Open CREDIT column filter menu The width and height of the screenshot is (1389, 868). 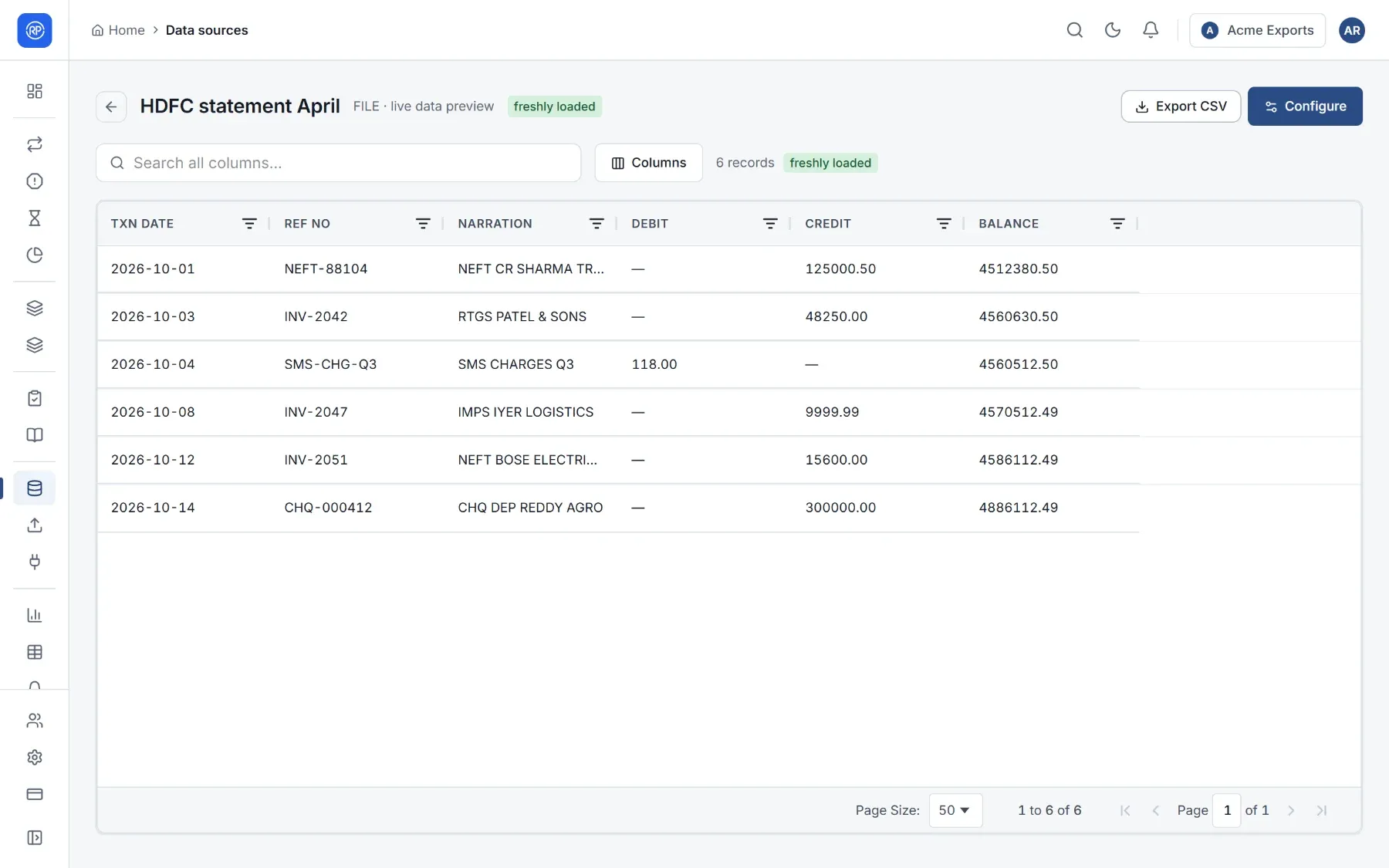tap(944, 224)
